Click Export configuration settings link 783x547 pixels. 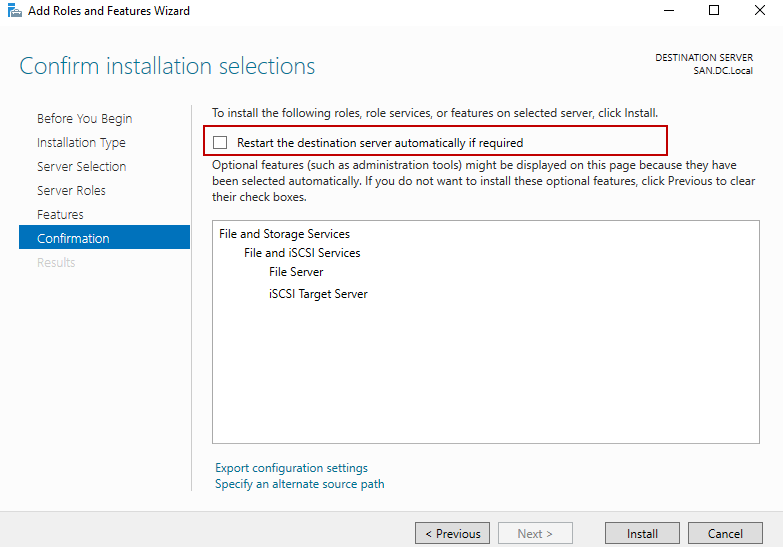(291, 468)
